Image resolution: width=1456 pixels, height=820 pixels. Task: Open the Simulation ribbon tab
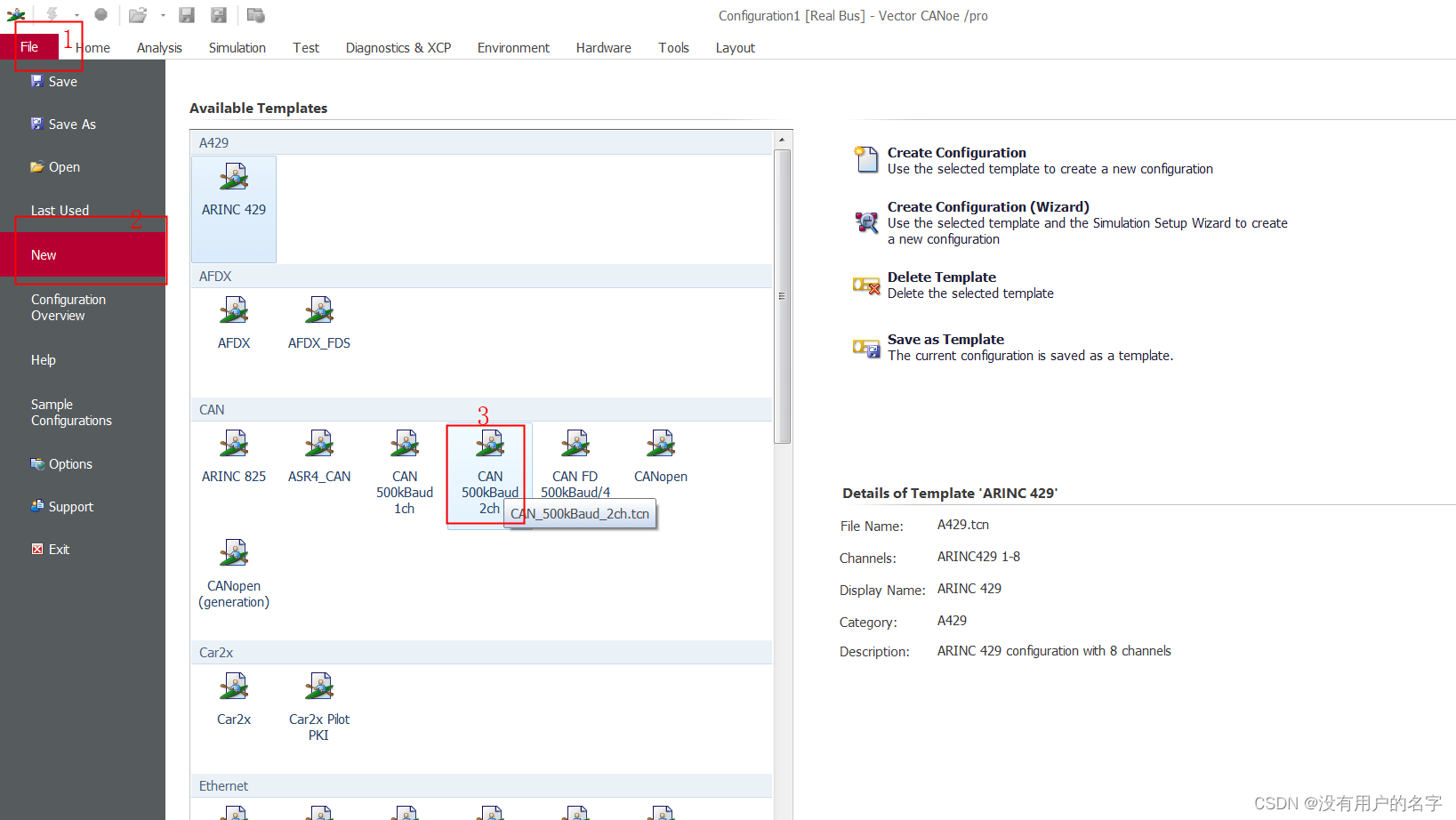237,48
